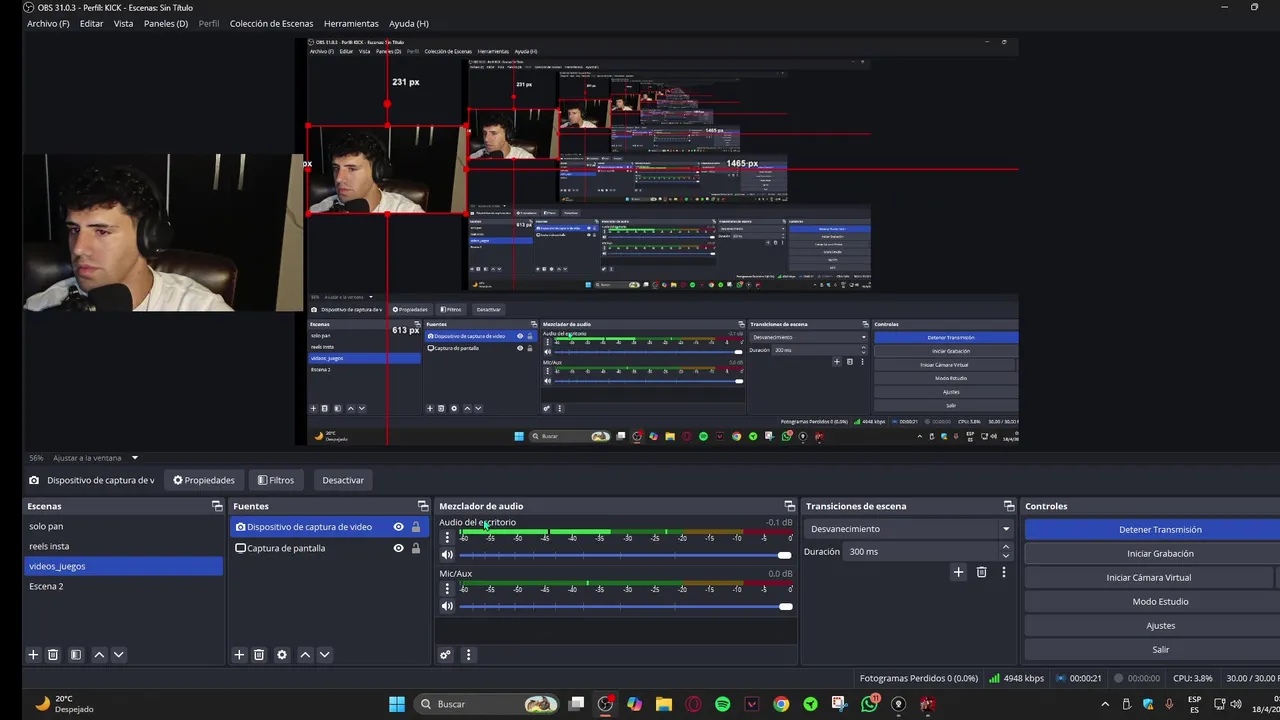The image size is (1280, 720).
Task: Move selected scene down
Action: coord(118,655)
